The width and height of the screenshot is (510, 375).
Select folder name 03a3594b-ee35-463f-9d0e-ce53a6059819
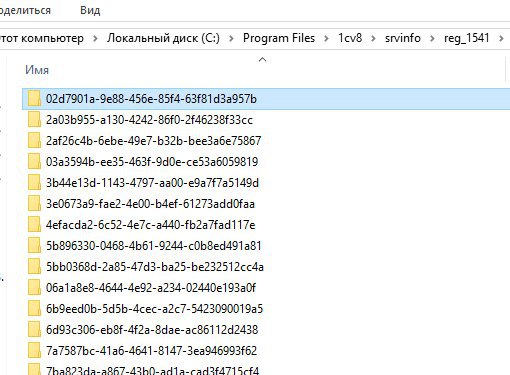pos(152,162)
